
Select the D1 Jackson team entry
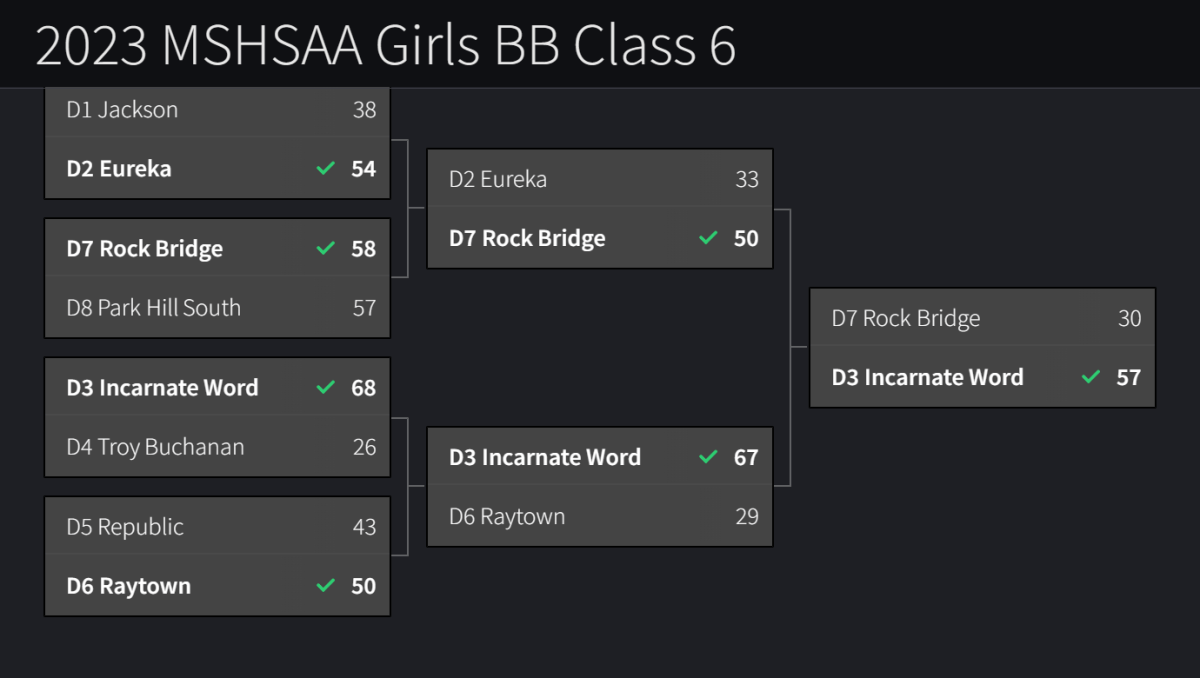122,110
